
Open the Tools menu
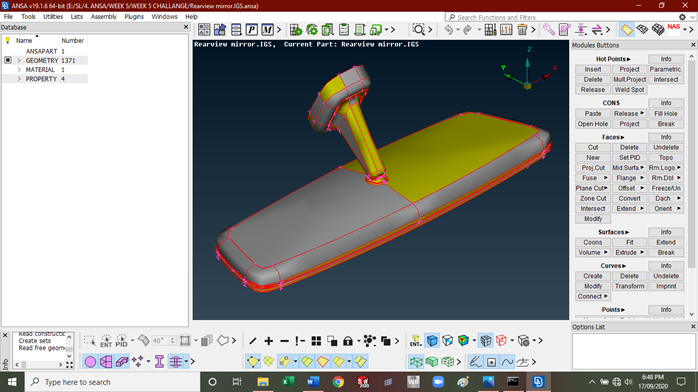tap(28, 16)
